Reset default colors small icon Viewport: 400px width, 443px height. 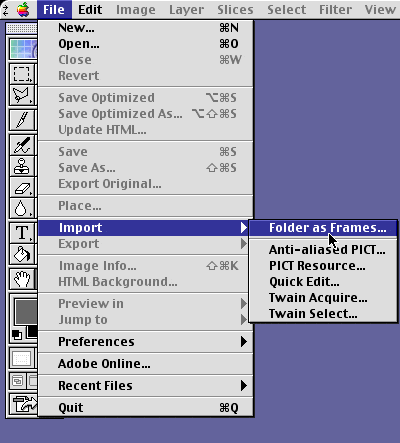16,334
